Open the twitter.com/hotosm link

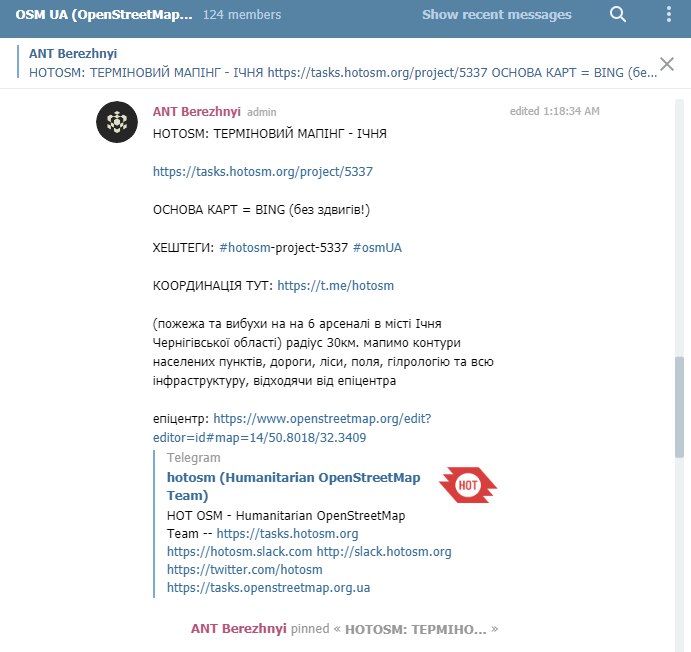pyautogui.click(x=245, y=570)
